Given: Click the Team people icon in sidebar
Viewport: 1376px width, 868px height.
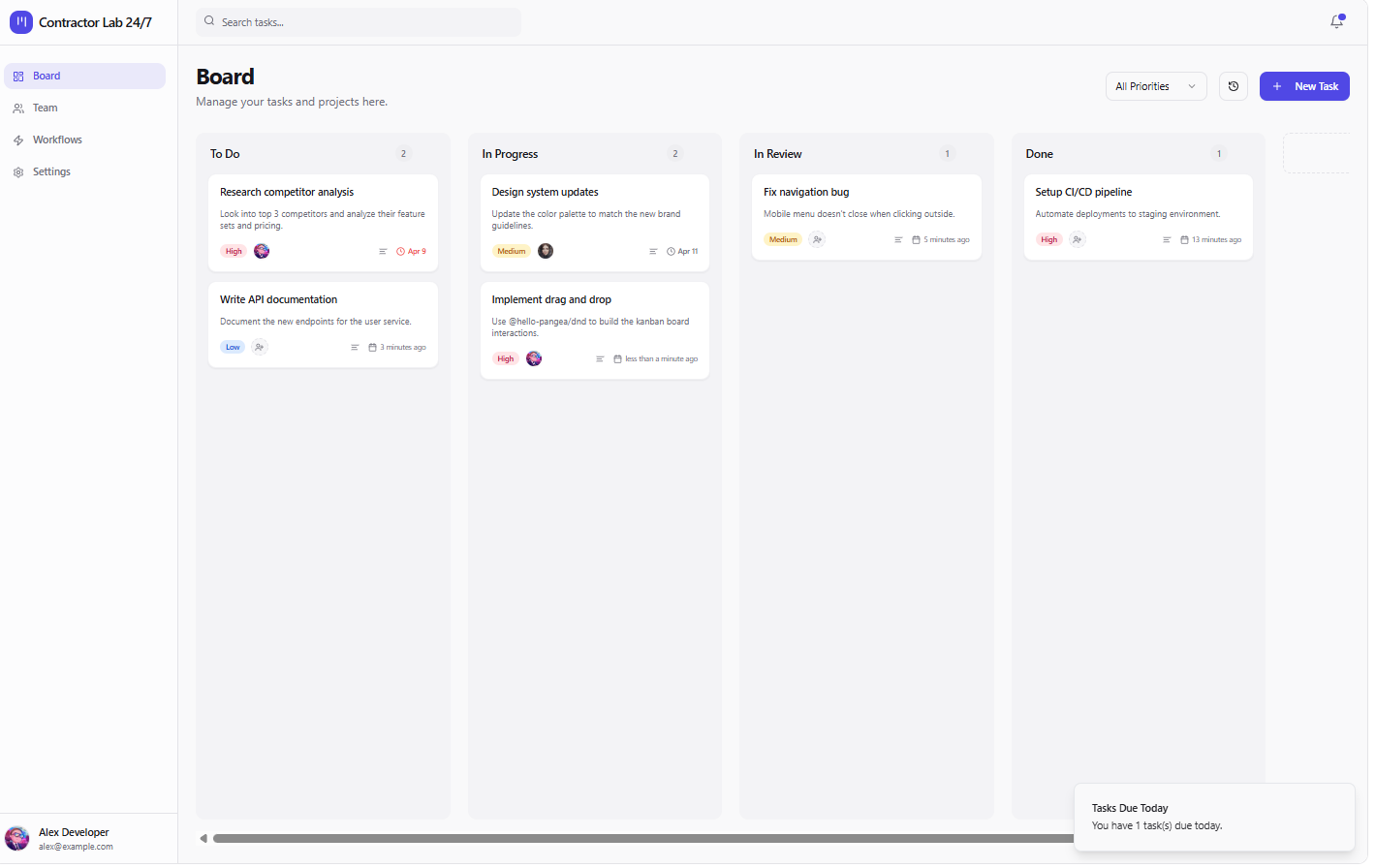Looking at the screenshot, I should tap(18, 108).
